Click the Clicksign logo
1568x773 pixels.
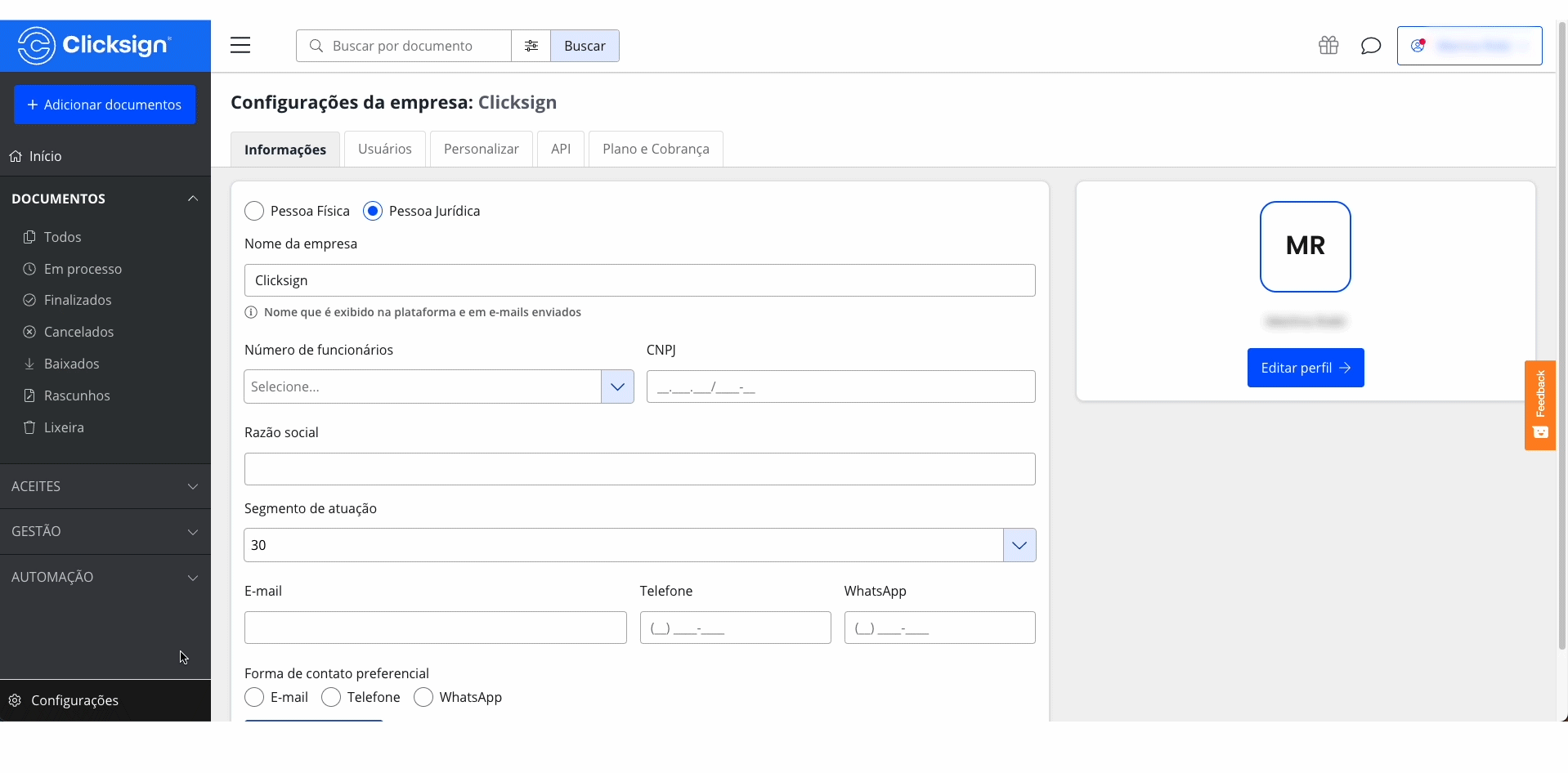(95, 45)
